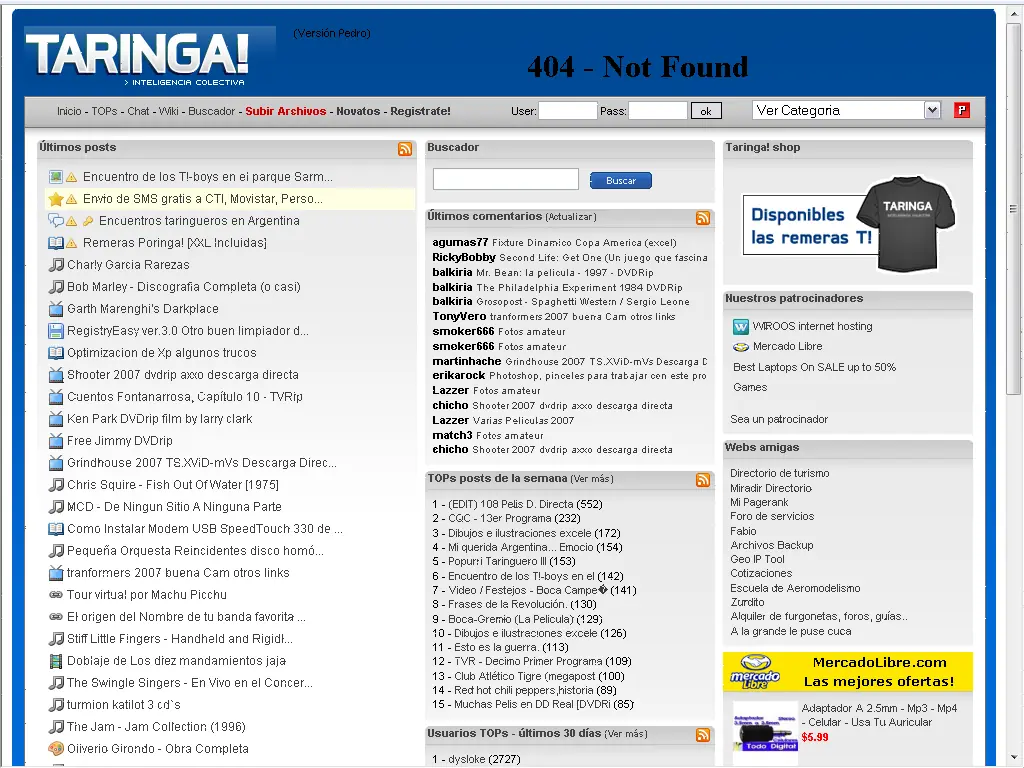Open user dysloke in Usuarios TOPs
The image size is (1024, 768).
pos(467,760)
